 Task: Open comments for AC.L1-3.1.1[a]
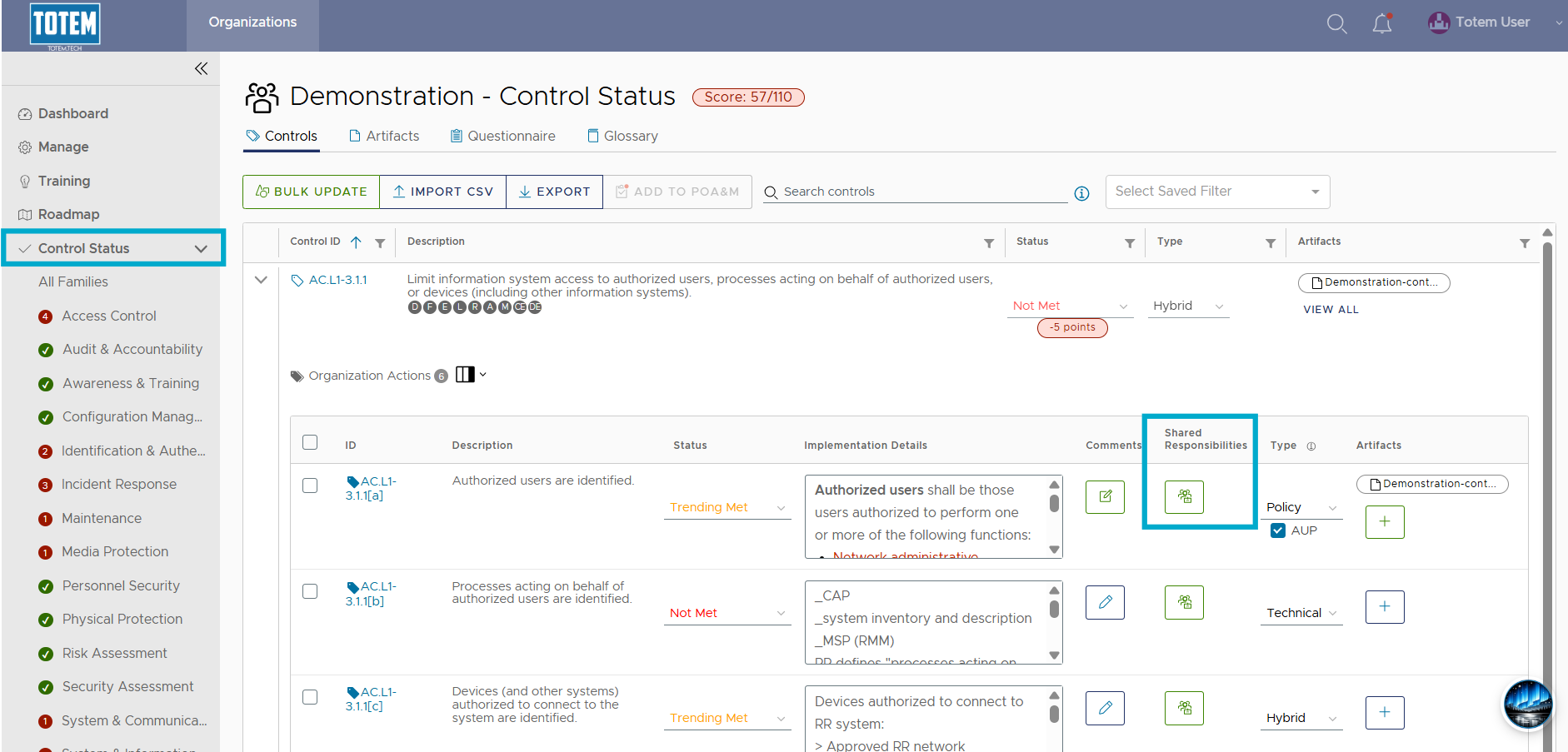tap(1105, 497)
